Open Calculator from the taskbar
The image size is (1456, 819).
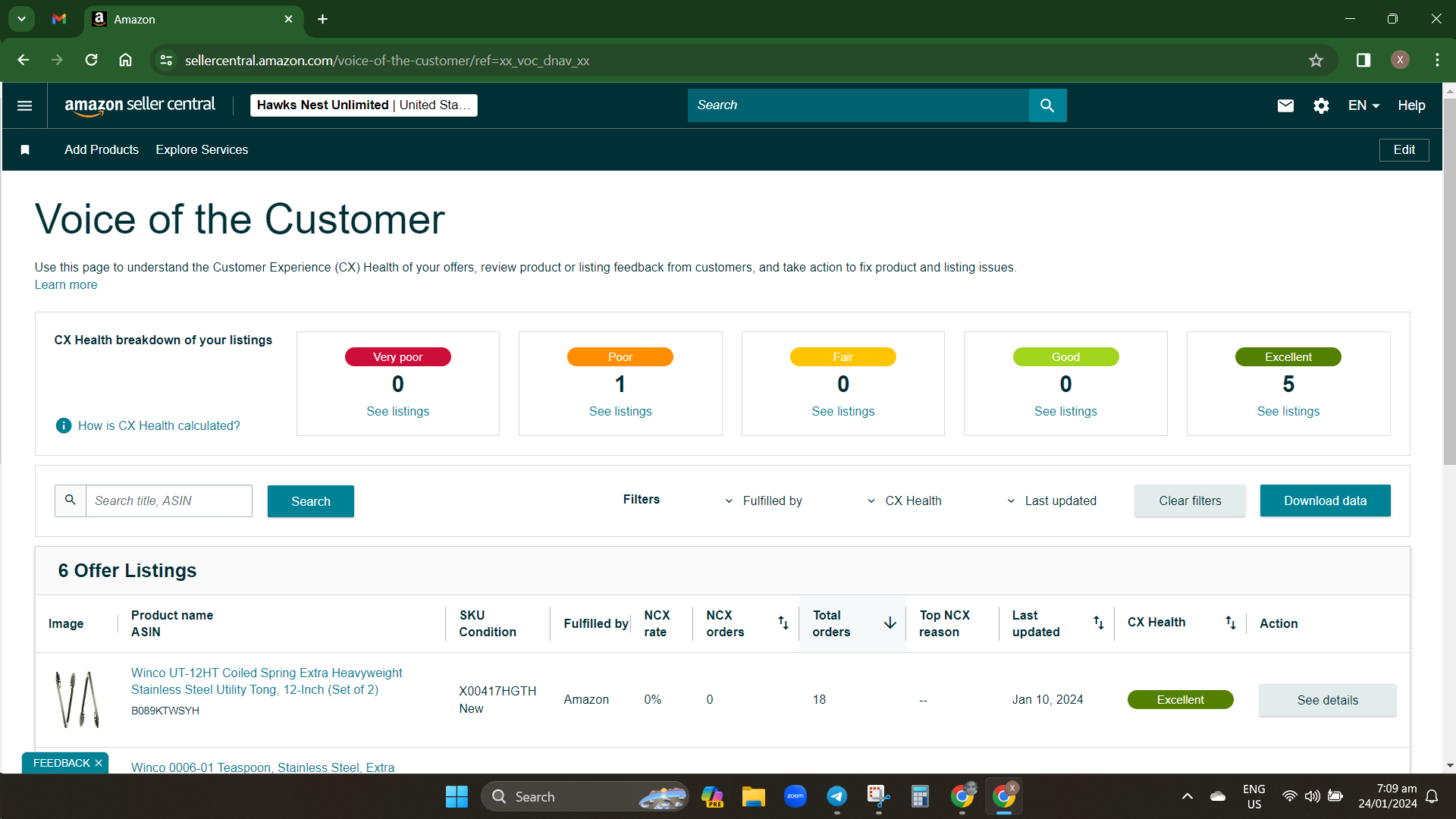pos(920,796)
